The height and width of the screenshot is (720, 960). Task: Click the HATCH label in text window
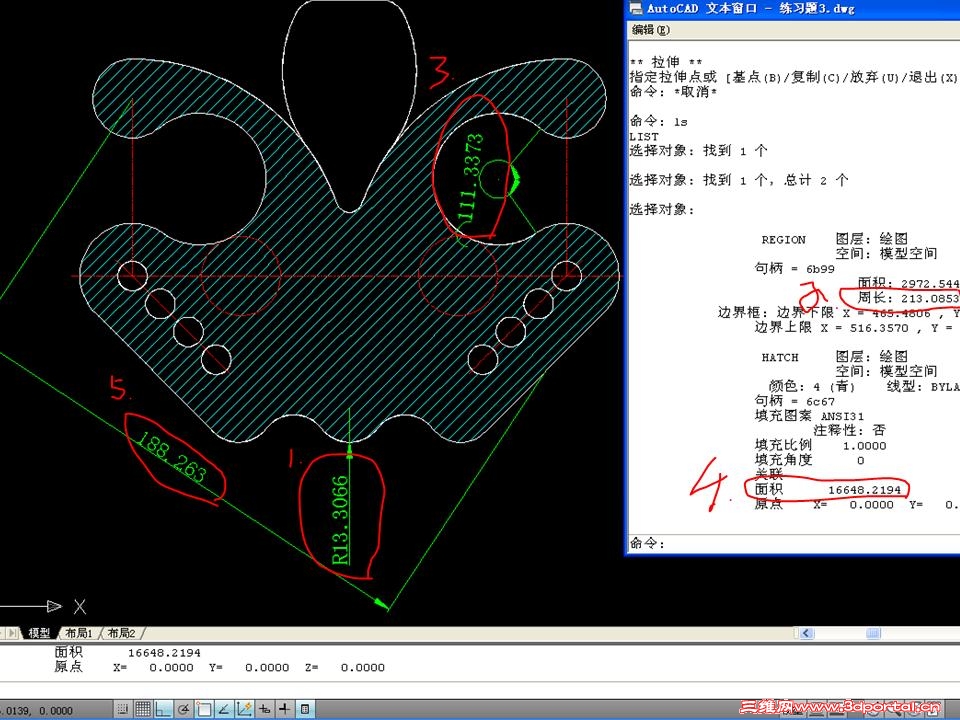tap(780, 358)
